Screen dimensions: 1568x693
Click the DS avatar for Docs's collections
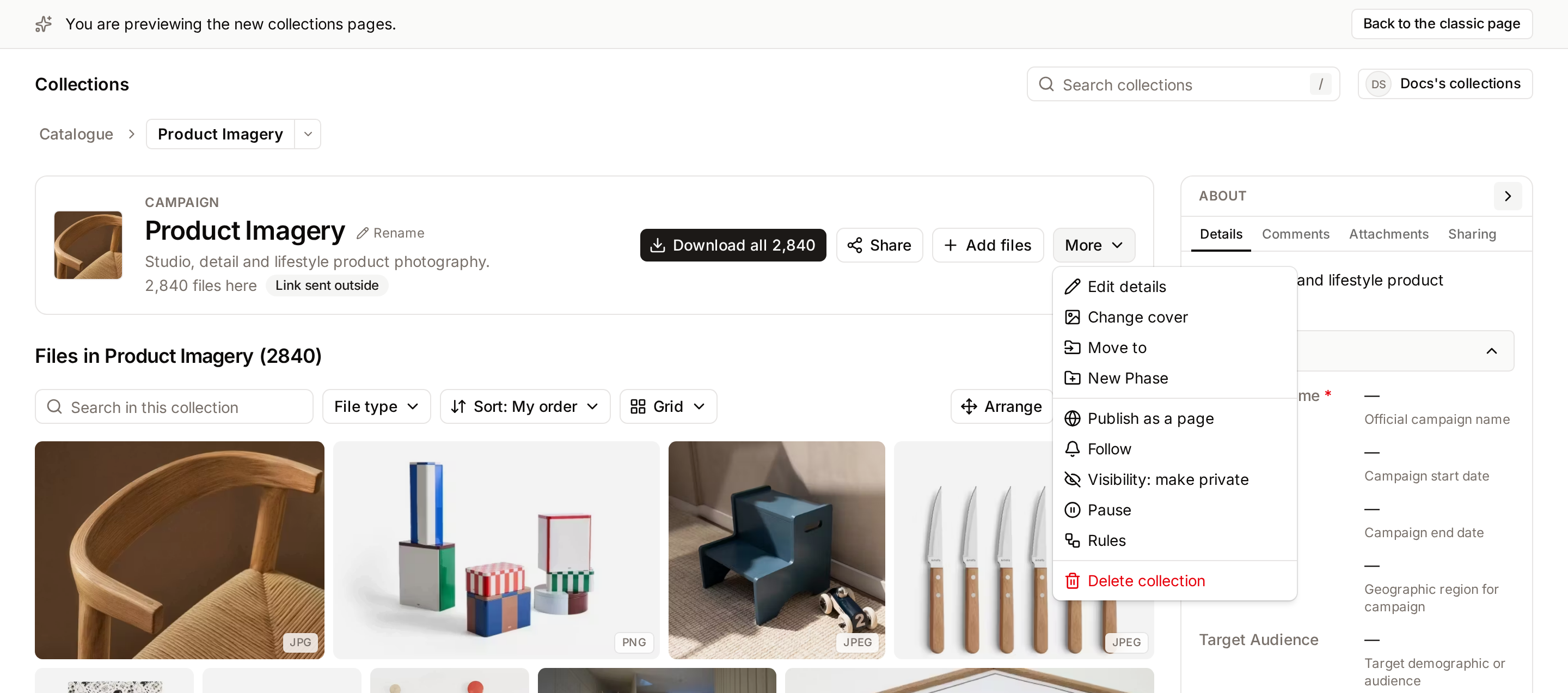tap(1379, 84)
